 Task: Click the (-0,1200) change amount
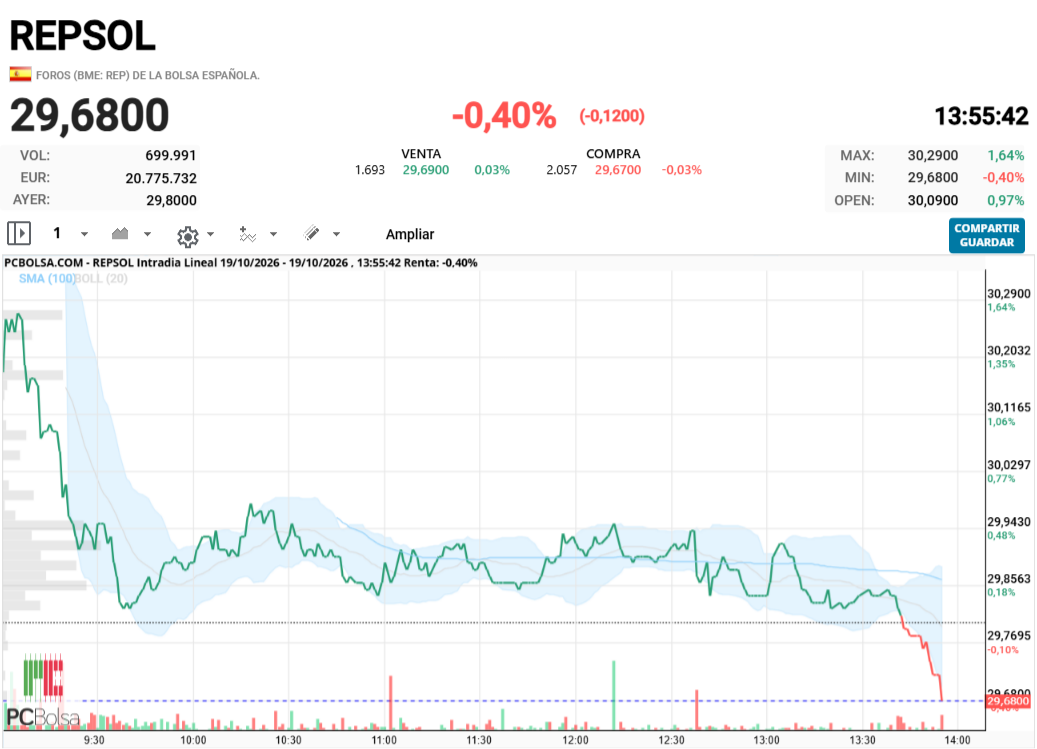[612, 116]
